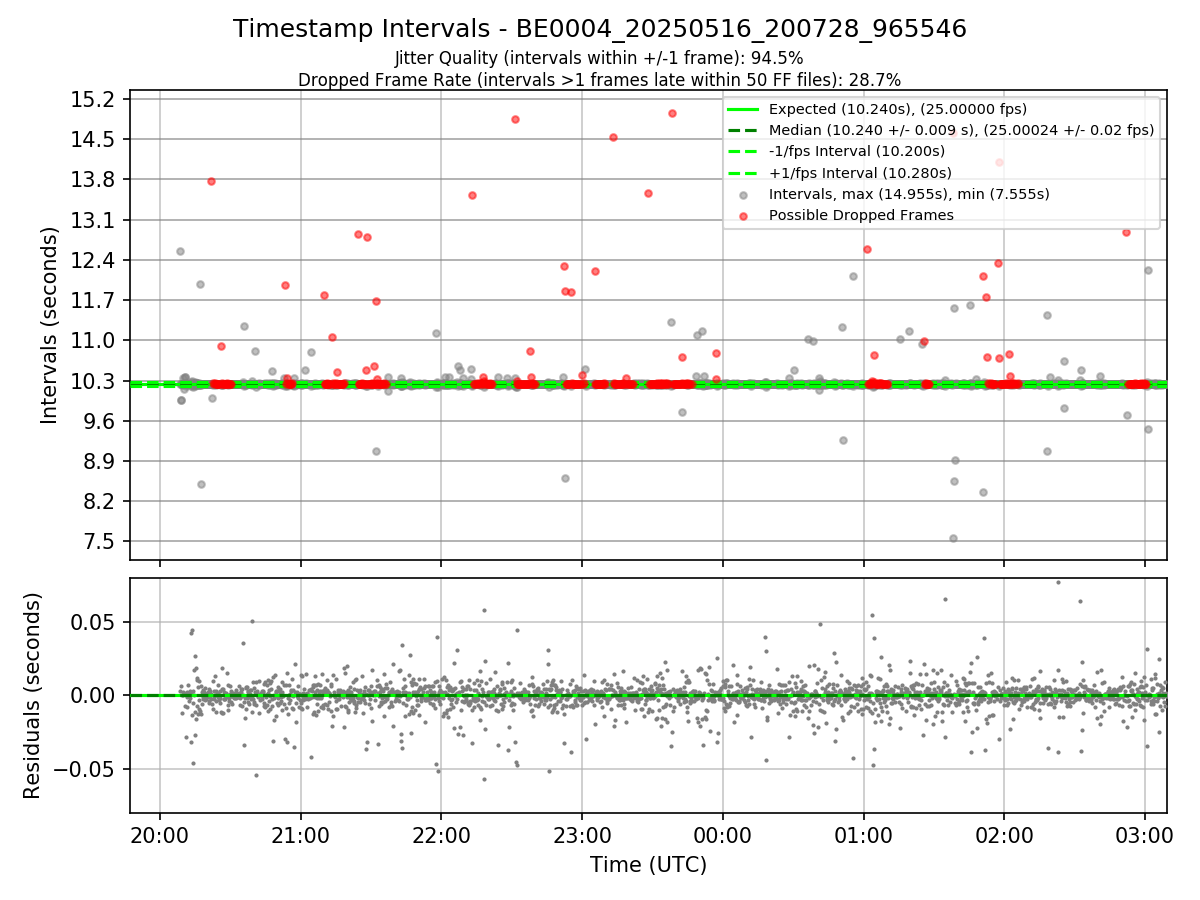
Task: Click the "8.2" y-axis tick label
Action: [101, 501]
